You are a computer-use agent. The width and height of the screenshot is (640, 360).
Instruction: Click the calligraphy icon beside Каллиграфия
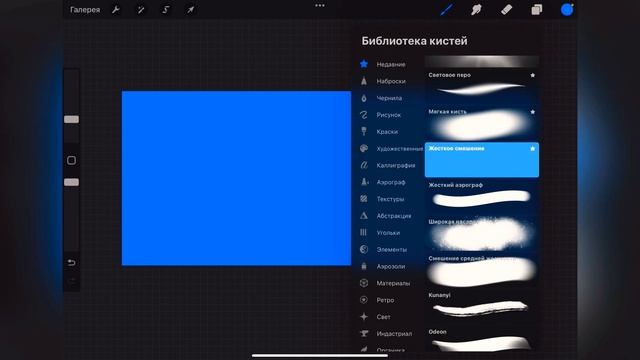tap(364, 165)
